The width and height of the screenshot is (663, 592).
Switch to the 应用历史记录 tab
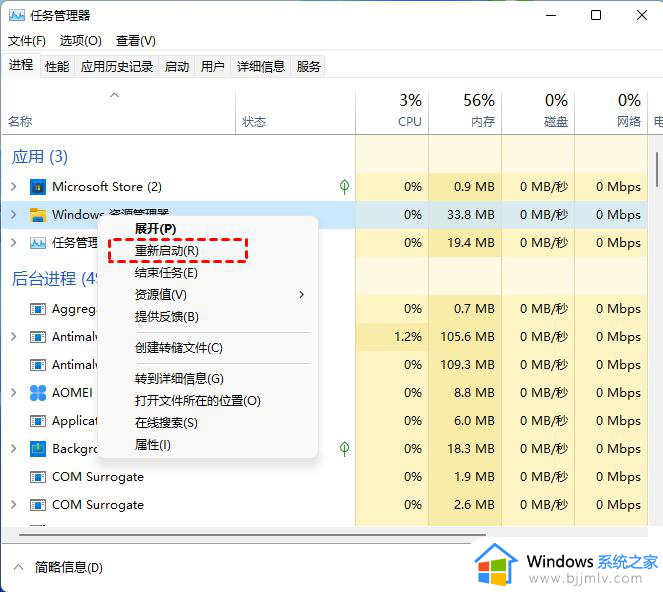[117, 66]
